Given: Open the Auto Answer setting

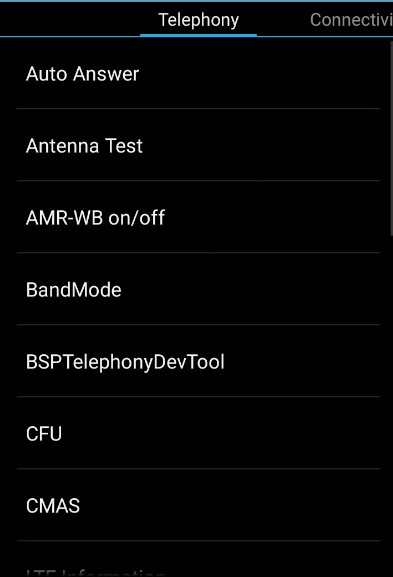Looking at the screenshot, I should (198, 74).
